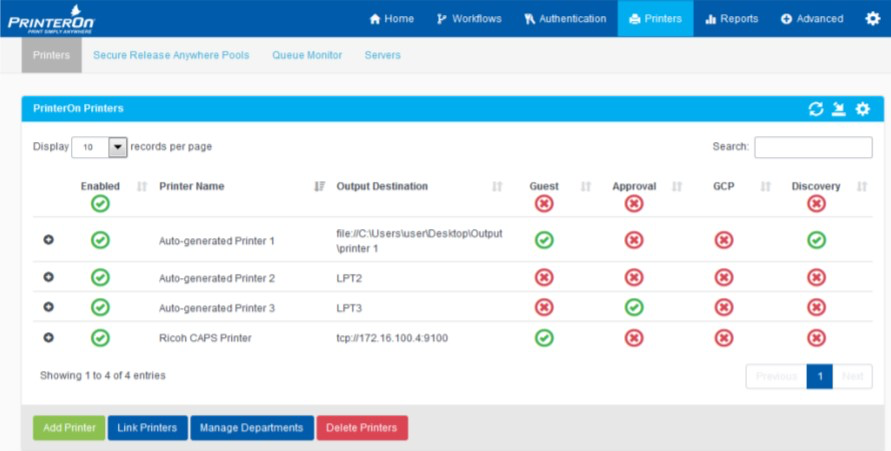Toggle GCP for Ricoh CAPS Printer
This screenshot has height=451, width=891.
[x=723, y=338]
